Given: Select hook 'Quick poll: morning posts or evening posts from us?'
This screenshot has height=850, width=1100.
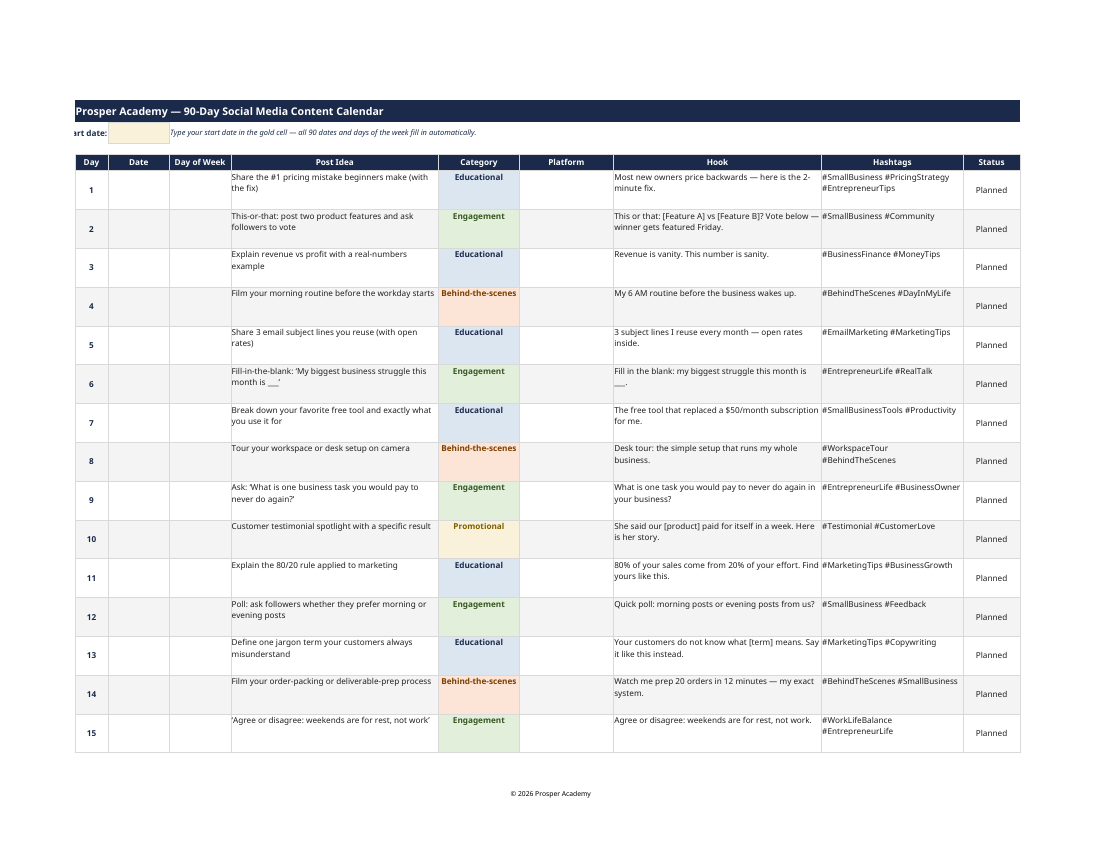Looking at the screenshot, I should (714, 604).
